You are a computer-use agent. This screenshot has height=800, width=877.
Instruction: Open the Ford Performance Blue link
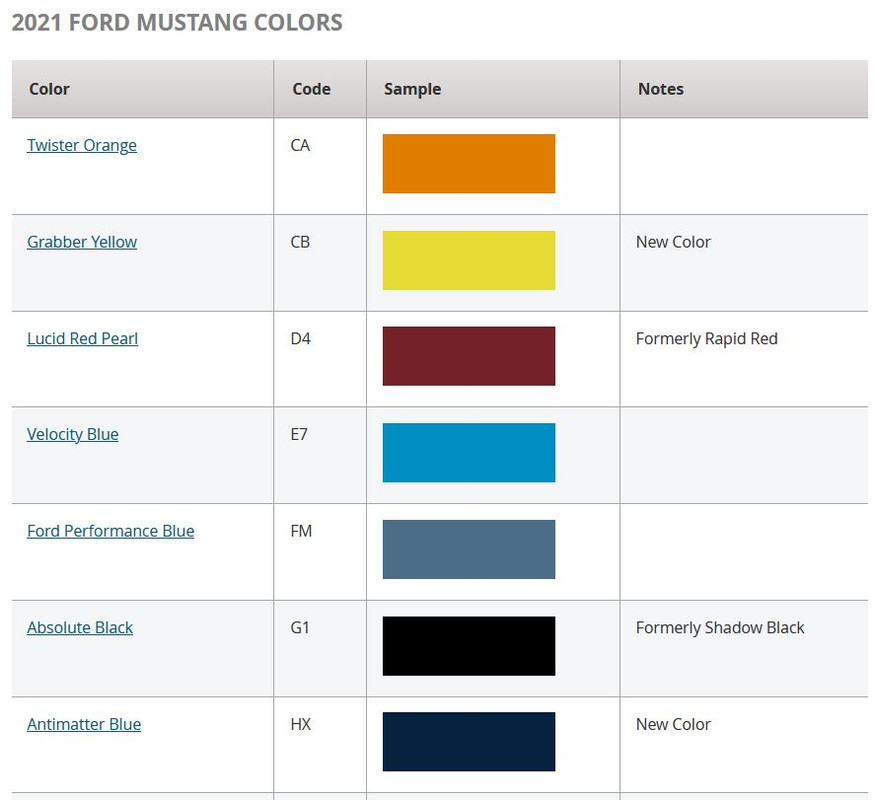111,531
